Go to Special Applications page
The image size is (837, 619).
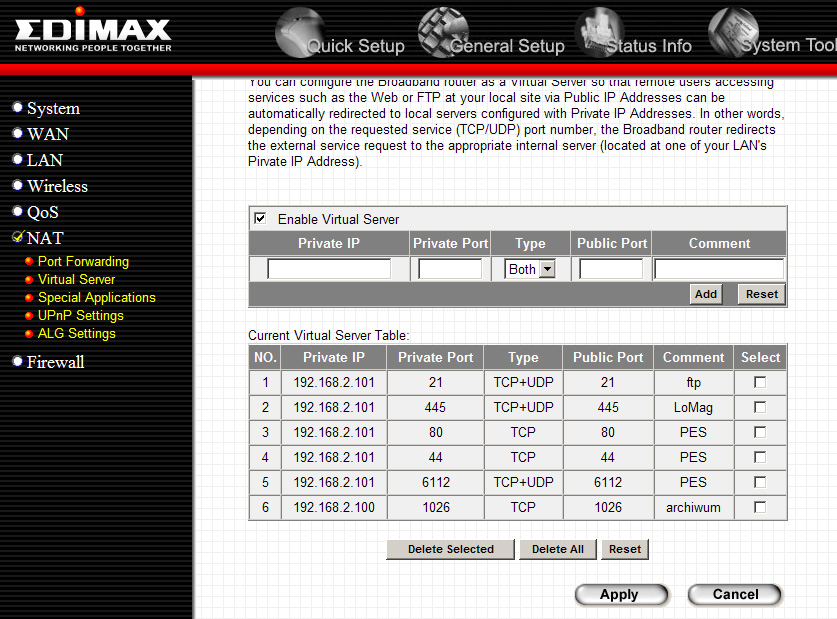[97, 298]
